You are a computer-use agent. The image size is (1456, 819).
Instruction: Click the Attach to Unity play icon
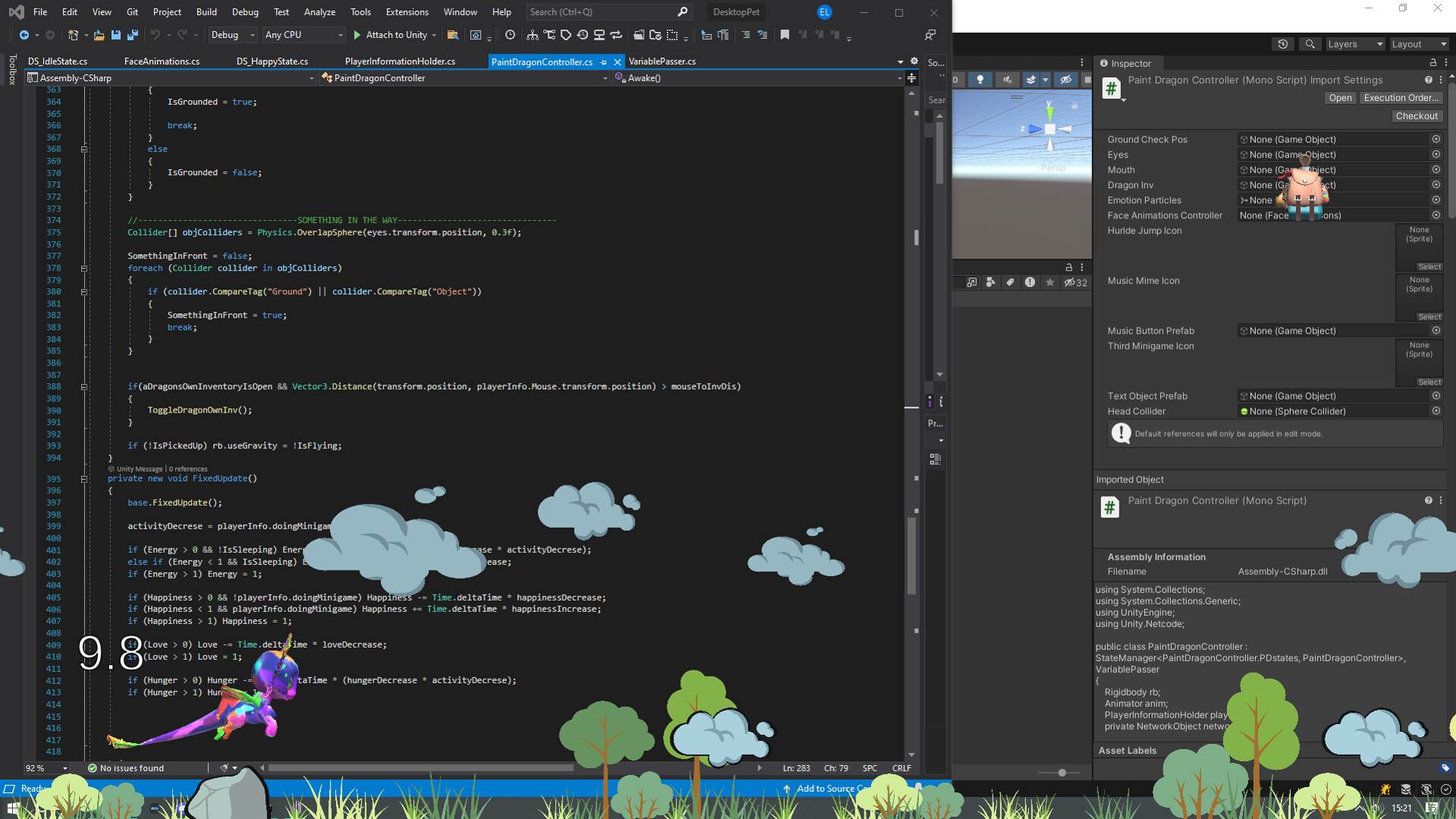(x=356, y=35)
